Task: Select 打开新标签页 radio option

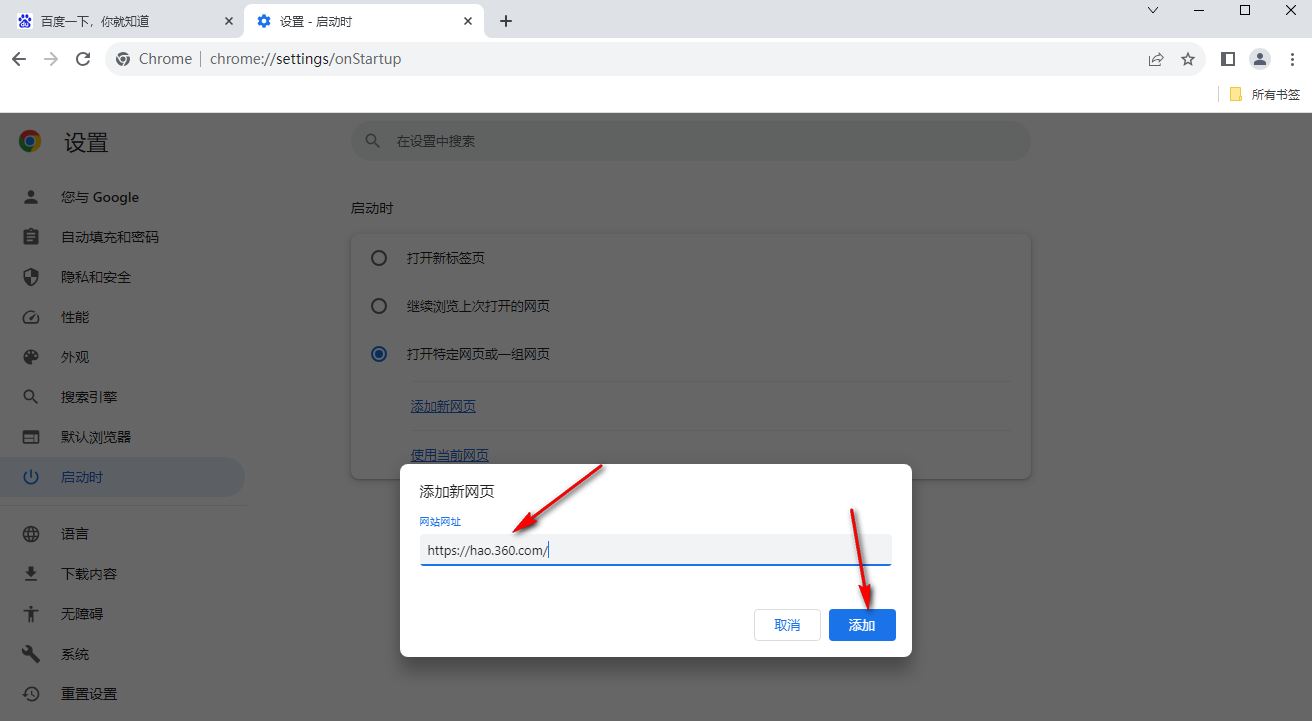Action: click(x=379, y=258)
